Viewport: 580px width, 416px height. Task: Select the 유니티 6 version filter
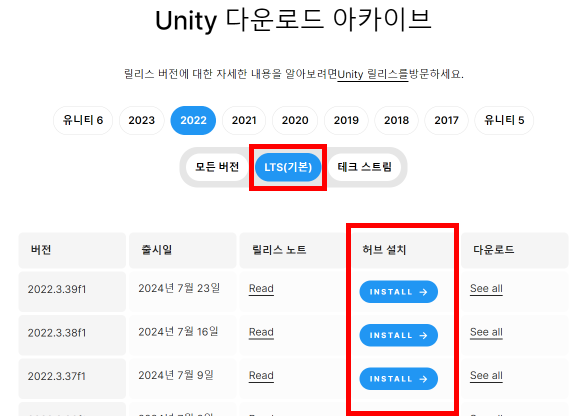[83, 120]
